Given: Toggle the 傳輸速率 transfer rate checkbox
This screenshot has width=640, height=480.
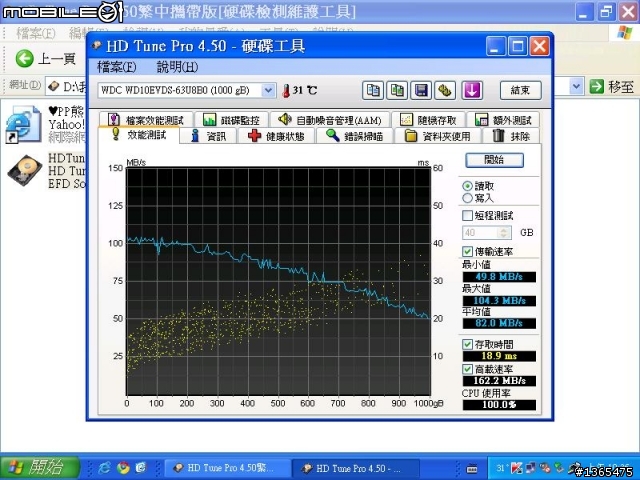Looking at the screenshot, I should 467,251.
